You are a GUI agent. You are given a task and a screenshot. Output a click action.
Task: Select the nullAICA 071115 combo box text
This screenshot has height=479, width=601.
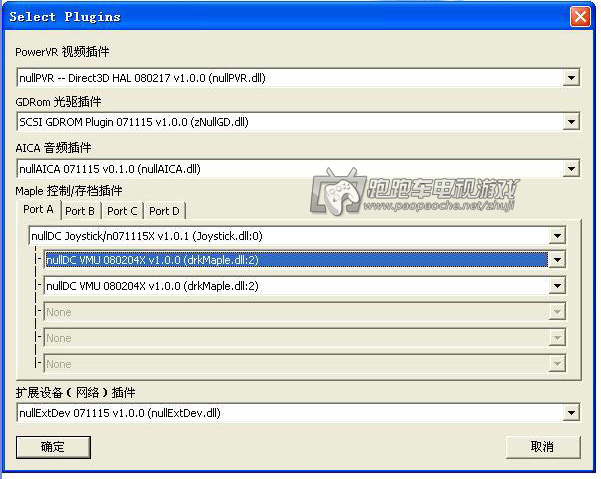(x=110, y=169)
